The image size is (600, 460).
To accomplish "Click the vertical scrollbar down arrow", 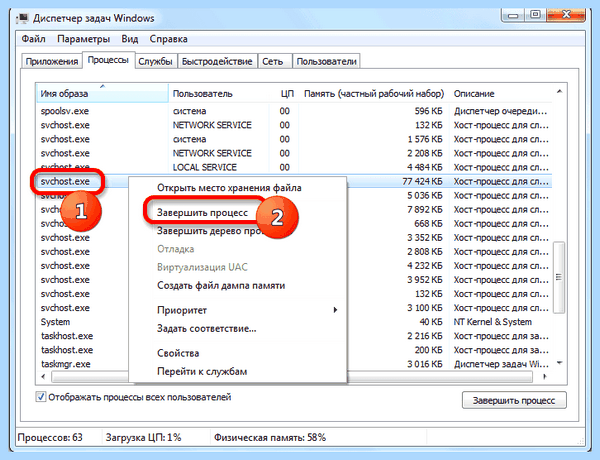I will pyautogui.click(x=559, y=363).
